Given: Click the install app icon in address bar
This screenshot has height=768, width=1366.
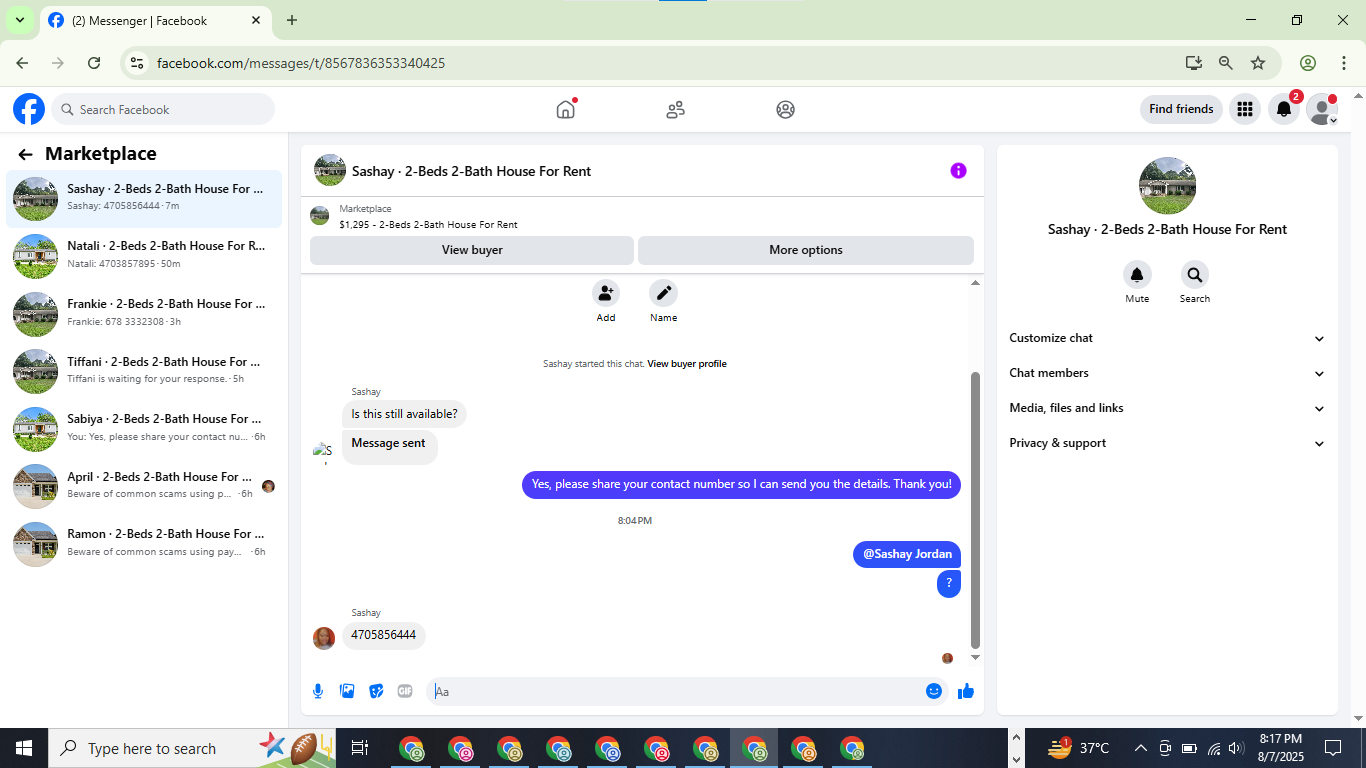Looking at the screenshot, I should point(1194,63).
